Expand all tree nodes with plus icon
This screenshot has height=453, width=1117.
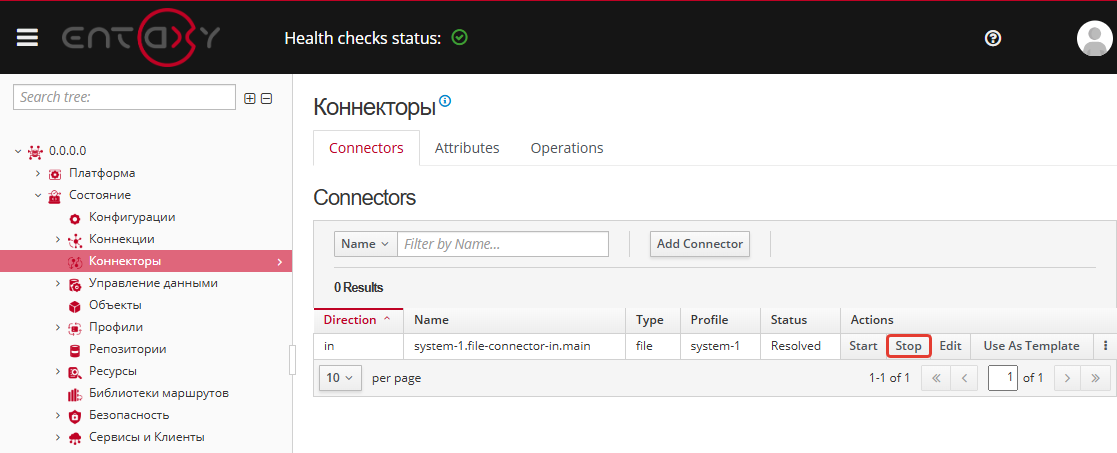250,98
